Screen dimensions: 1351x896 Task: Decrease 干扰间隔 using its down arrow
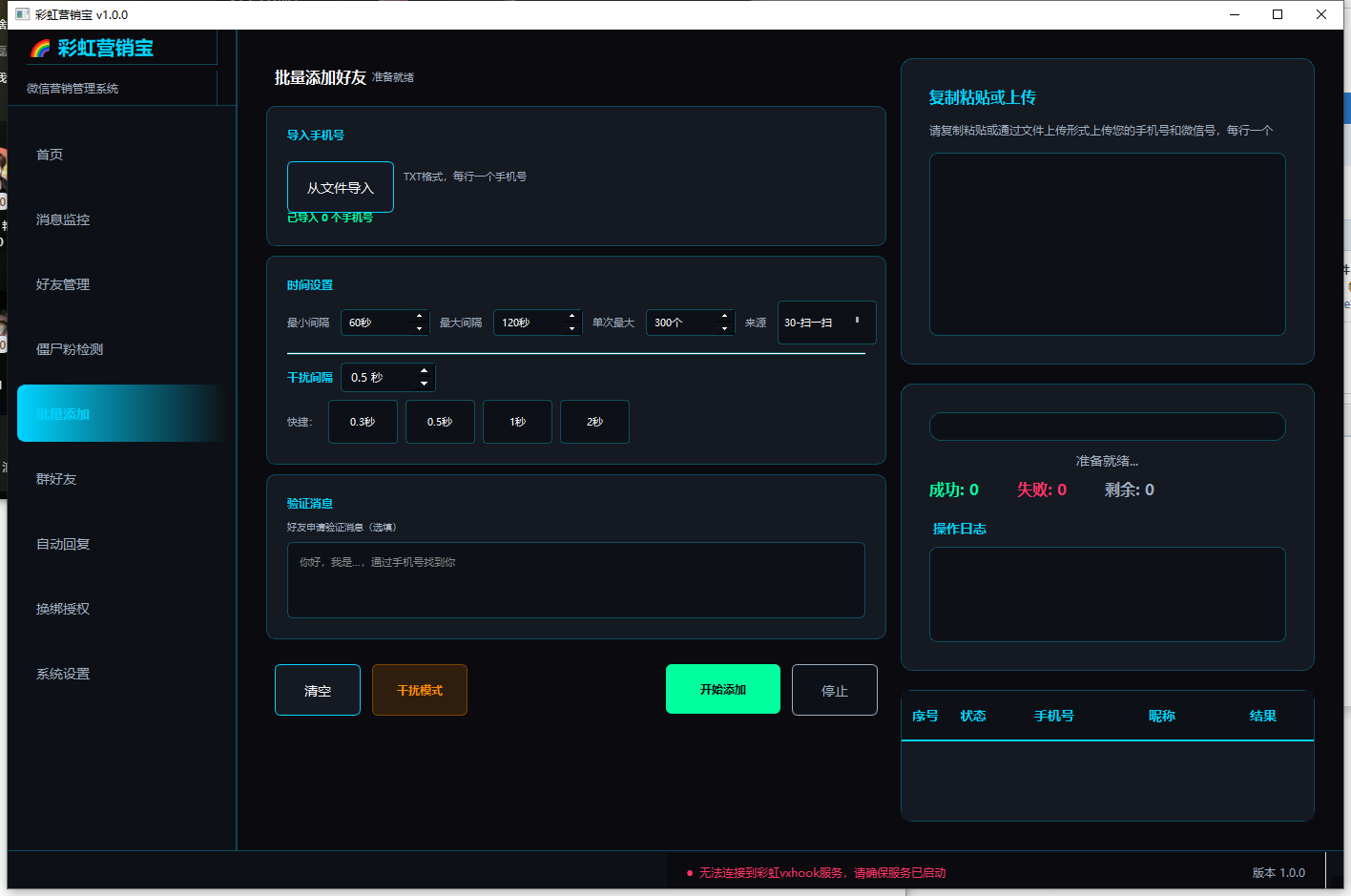pyautogui.click(x=424, y=384)
